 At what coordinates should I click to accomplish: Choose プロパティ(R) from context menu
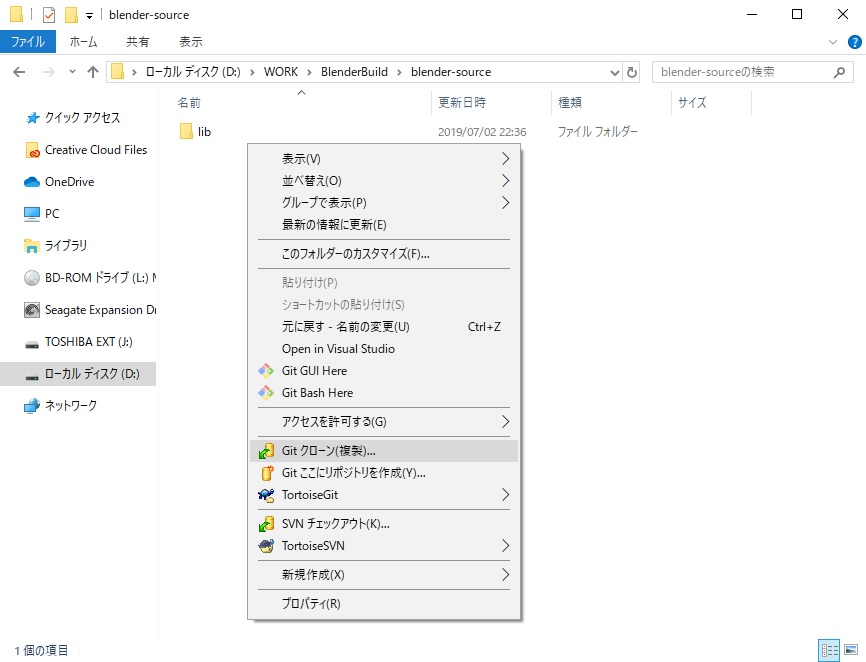tap(384, 603)
